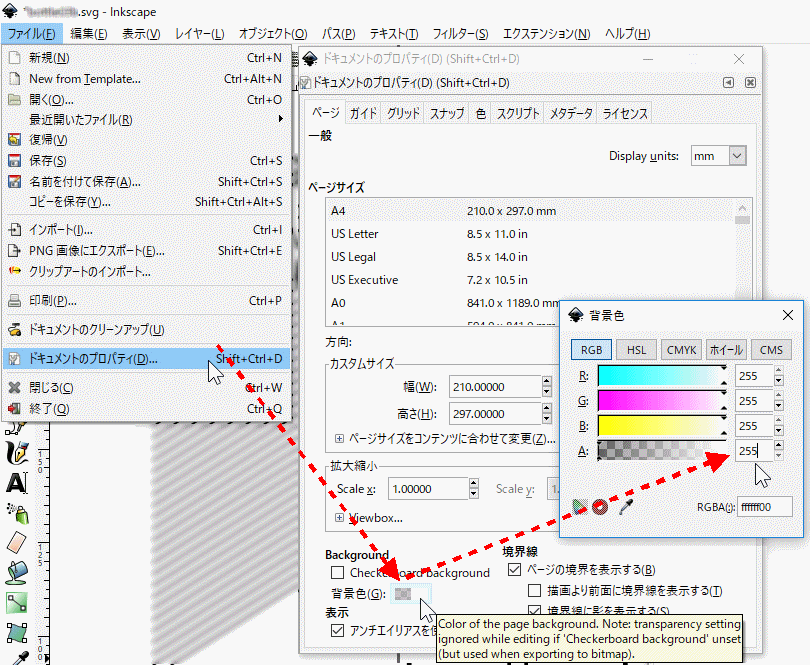Click the eyedropper icon in 背景色 dialog

click(x=626, y=507)
